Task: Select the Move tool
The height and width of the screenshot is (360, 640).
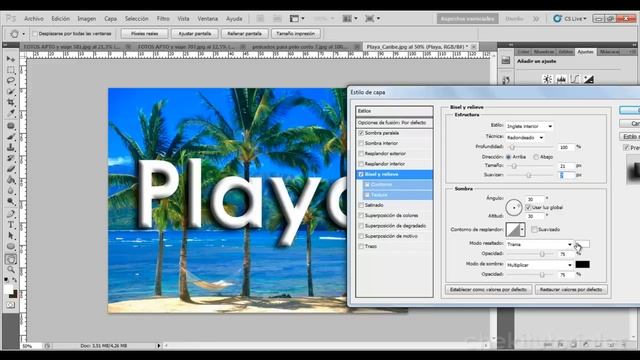Action: coord(11,60)
